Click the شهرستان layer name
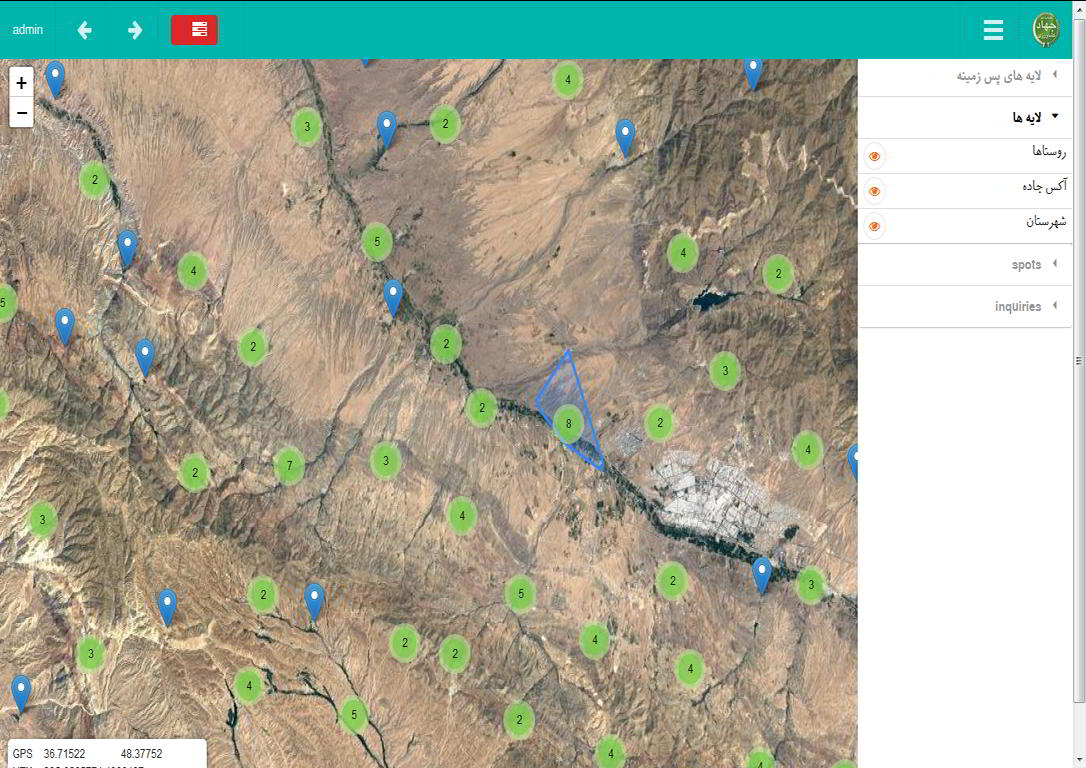The width and height of the screenshot is (1086, 768). tap(1046, 222)
